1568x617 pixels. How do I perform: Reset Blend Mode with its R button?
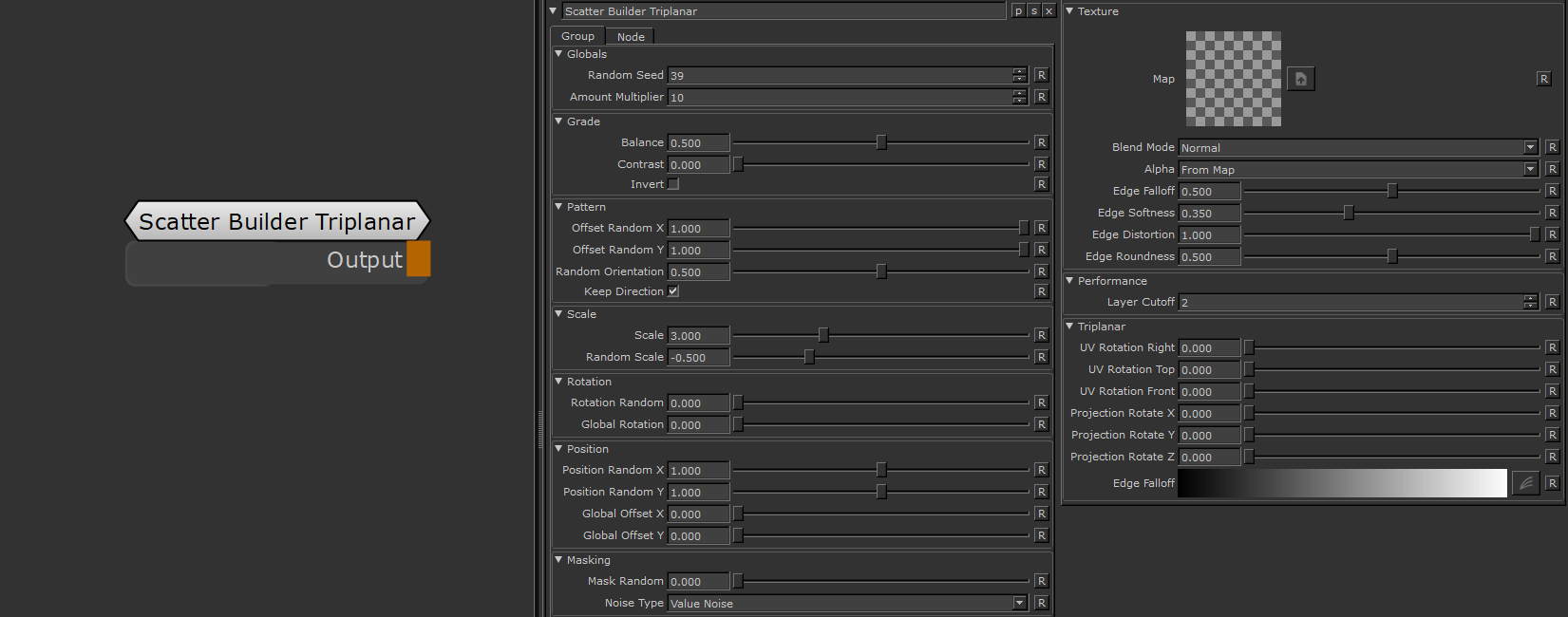pos(1552,147)
